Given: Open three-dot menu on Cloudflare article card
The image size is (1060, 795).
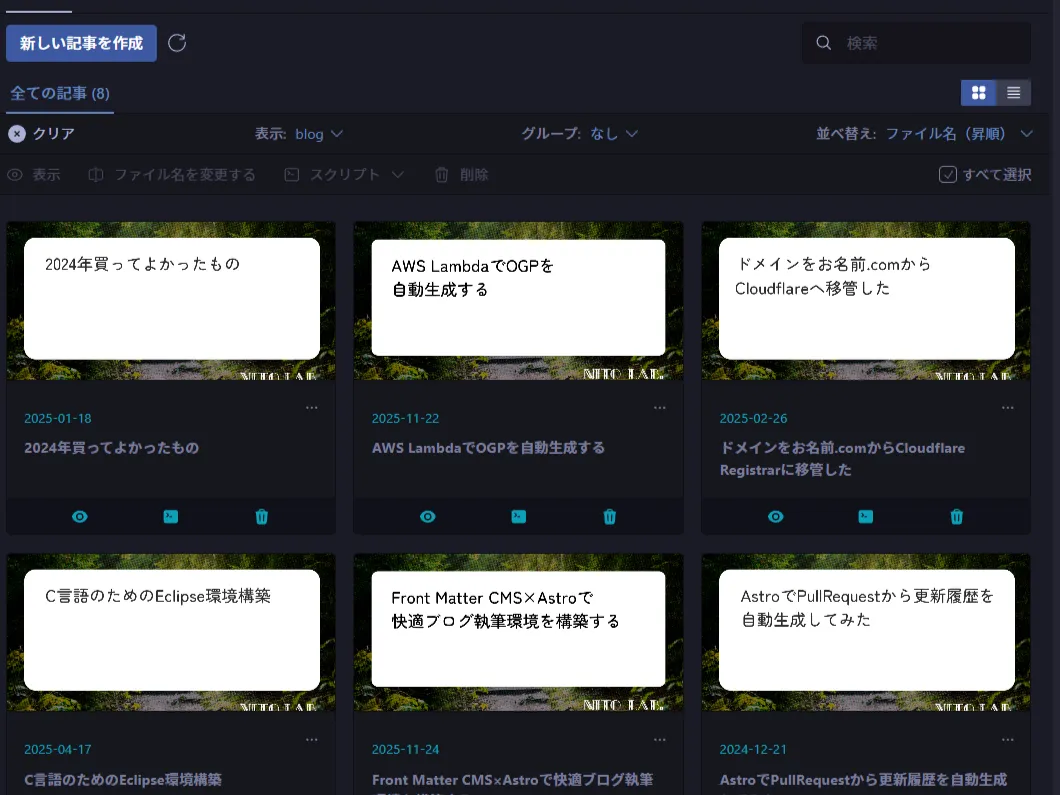Looking at the screenshot, I should click(1007, 408).
